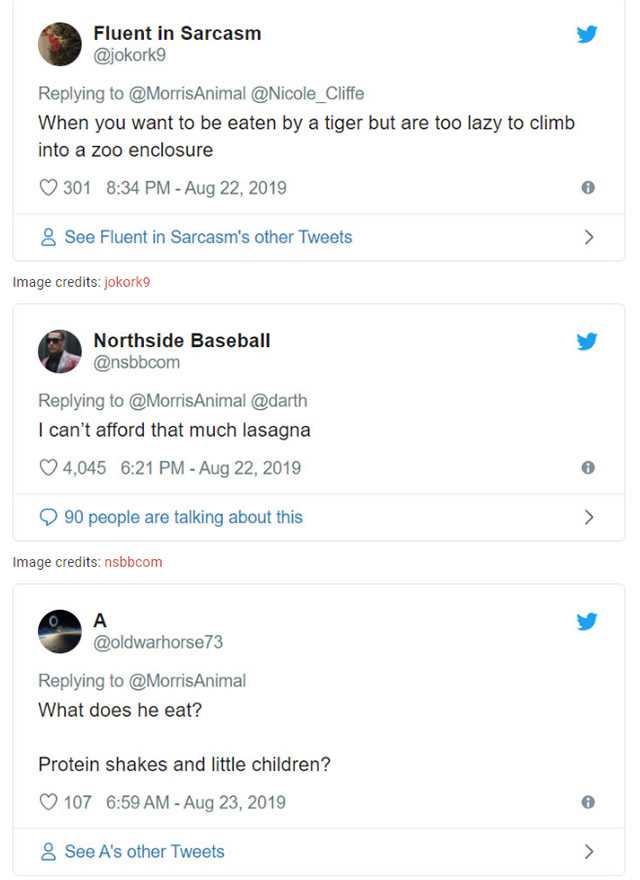The image size is (640, 880).
Task: Open Northside Baseball profile picture
Action: [59, 351]
